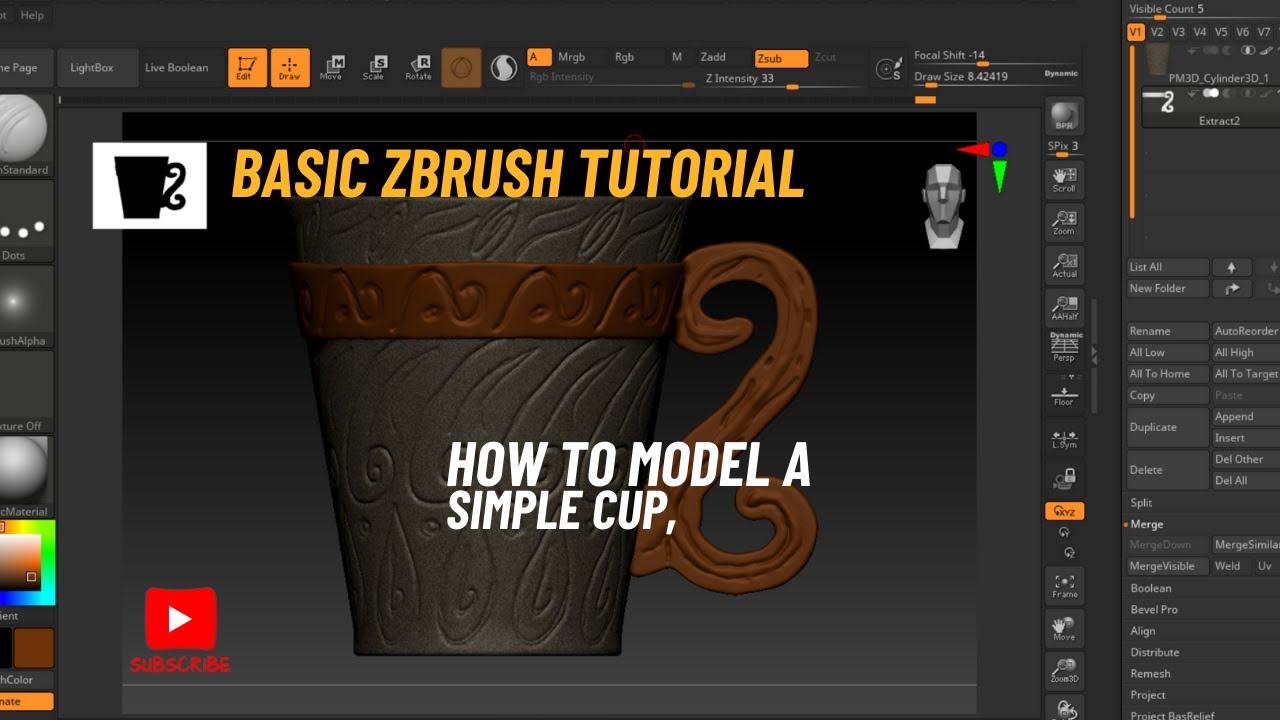Select the Scroll canvas tool
Viewport: 1280px width, 720px height.
[1064, 178]
